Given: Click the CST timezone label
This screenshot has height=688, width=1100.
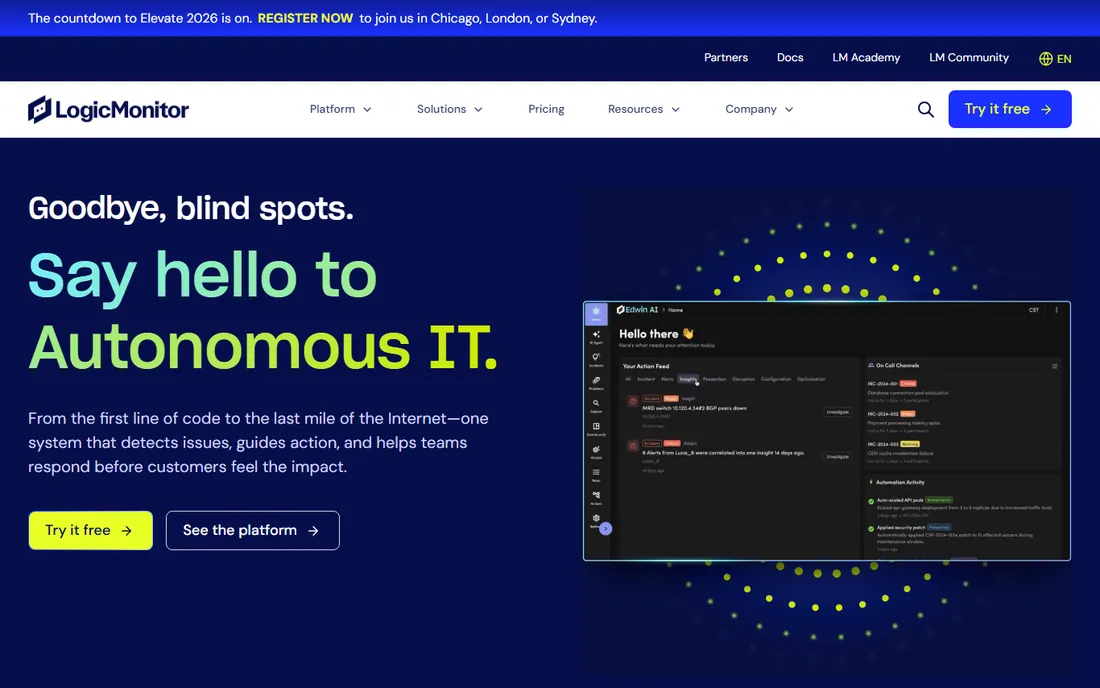Looking at the screenshot, I should point(1033,310).
